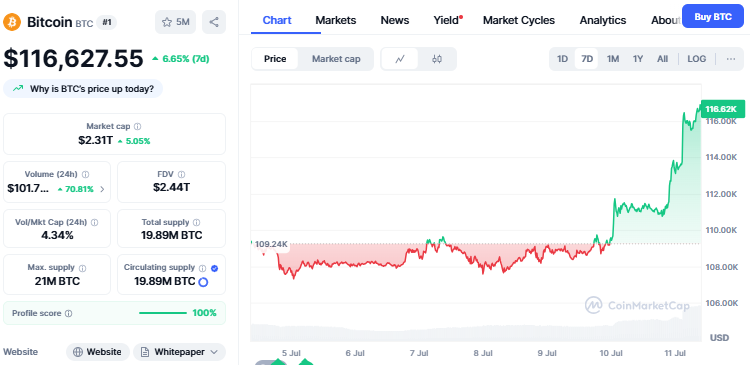750x365 pixels.
Task: Switch to the News tab
Action: point(395,20)
